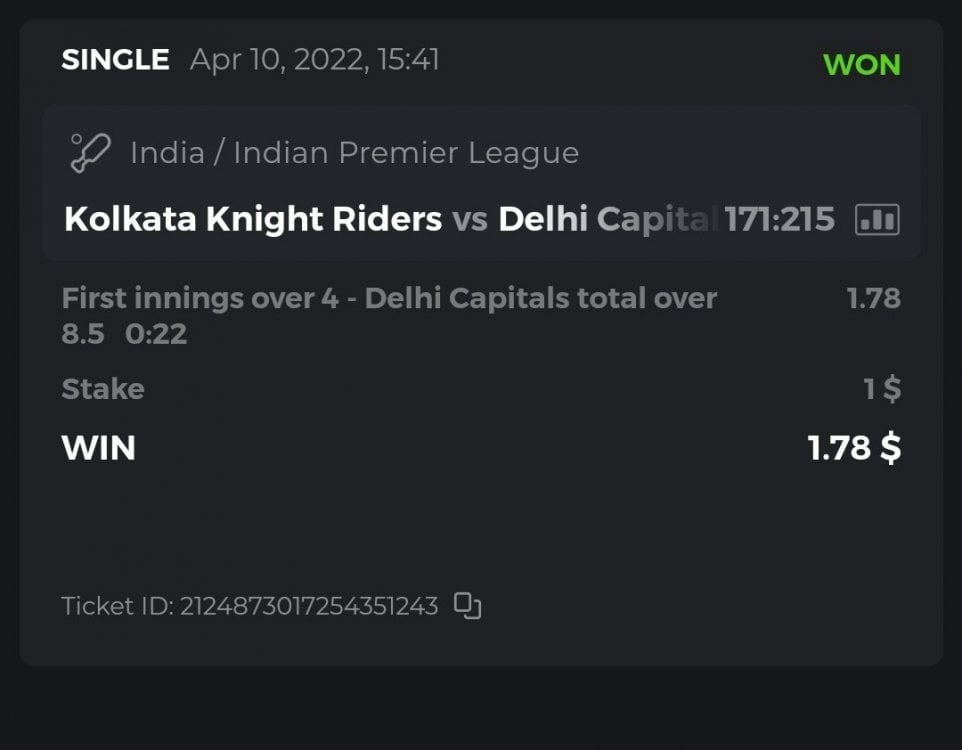Viewport: 962px width, 750px height.
Task: Open match statistics bar chart icon
Action: 877,219
